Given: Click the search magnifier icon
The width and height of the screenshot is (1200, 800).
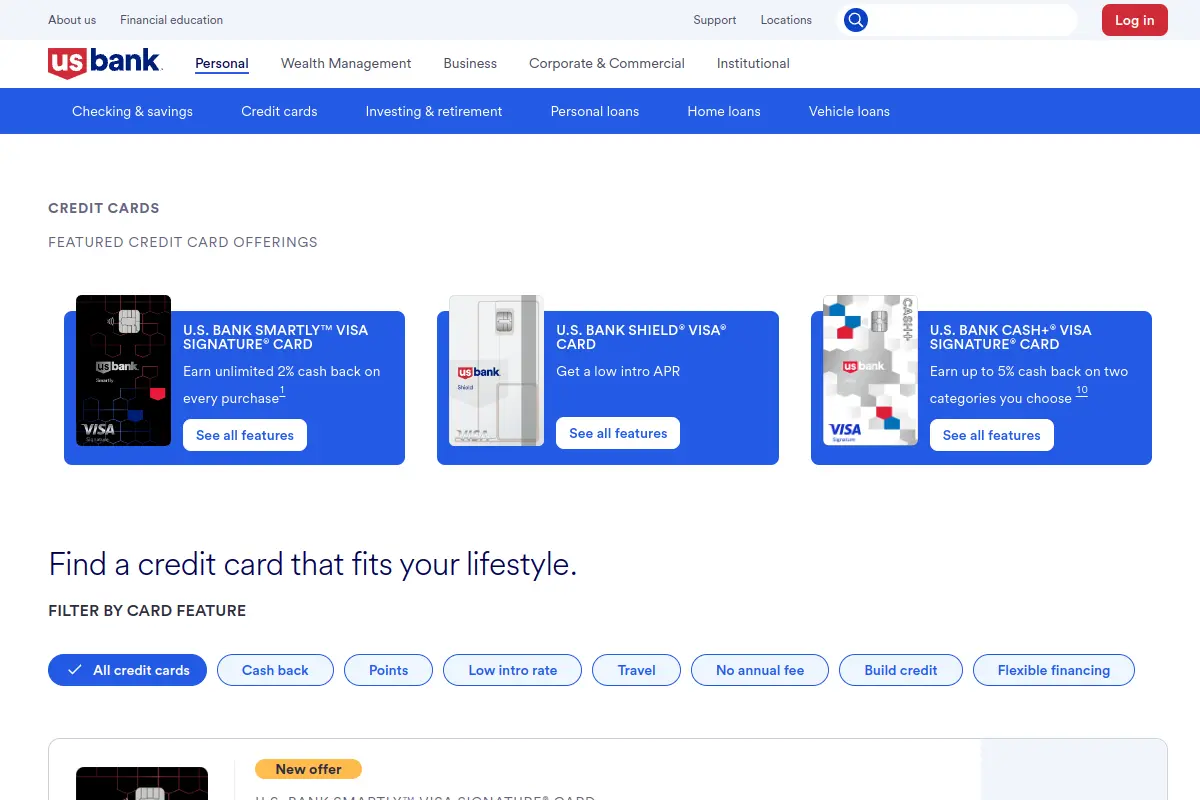Looking at the screenshot, I should (856, 20).
